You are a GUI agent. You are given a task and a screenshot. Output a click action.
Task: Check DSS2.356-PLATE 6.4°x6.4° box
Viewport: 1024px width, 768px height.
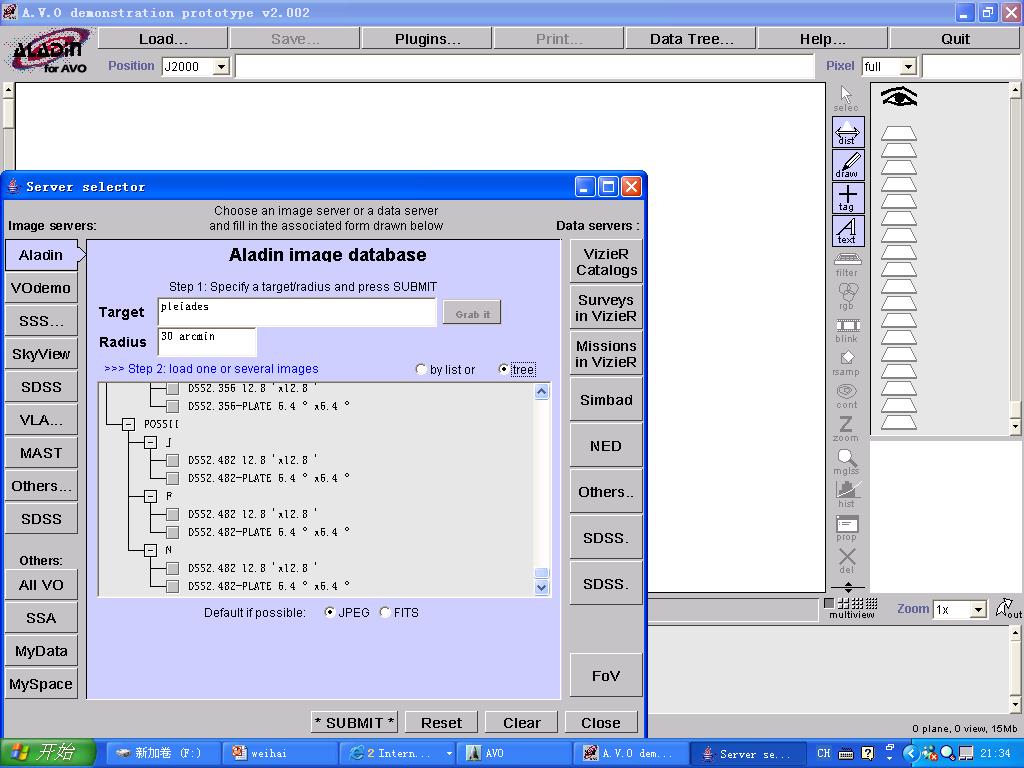click(x=172, y=406)
